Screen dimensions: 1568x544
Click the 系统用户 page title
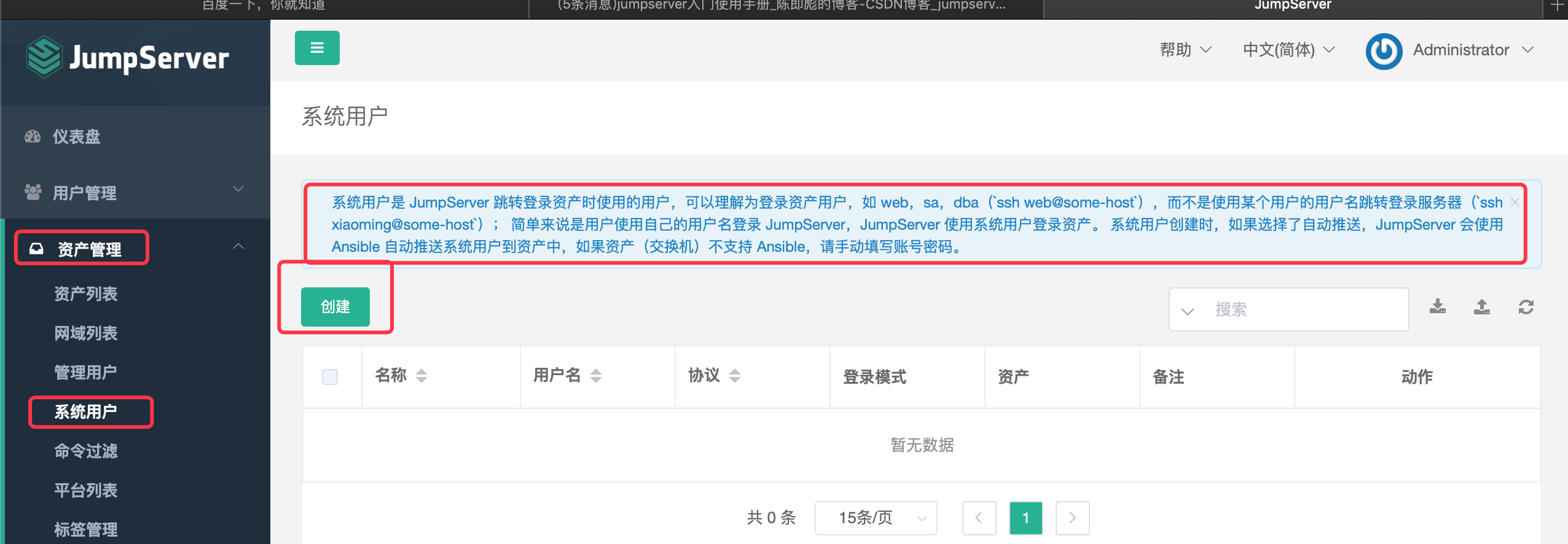point(345,116)
